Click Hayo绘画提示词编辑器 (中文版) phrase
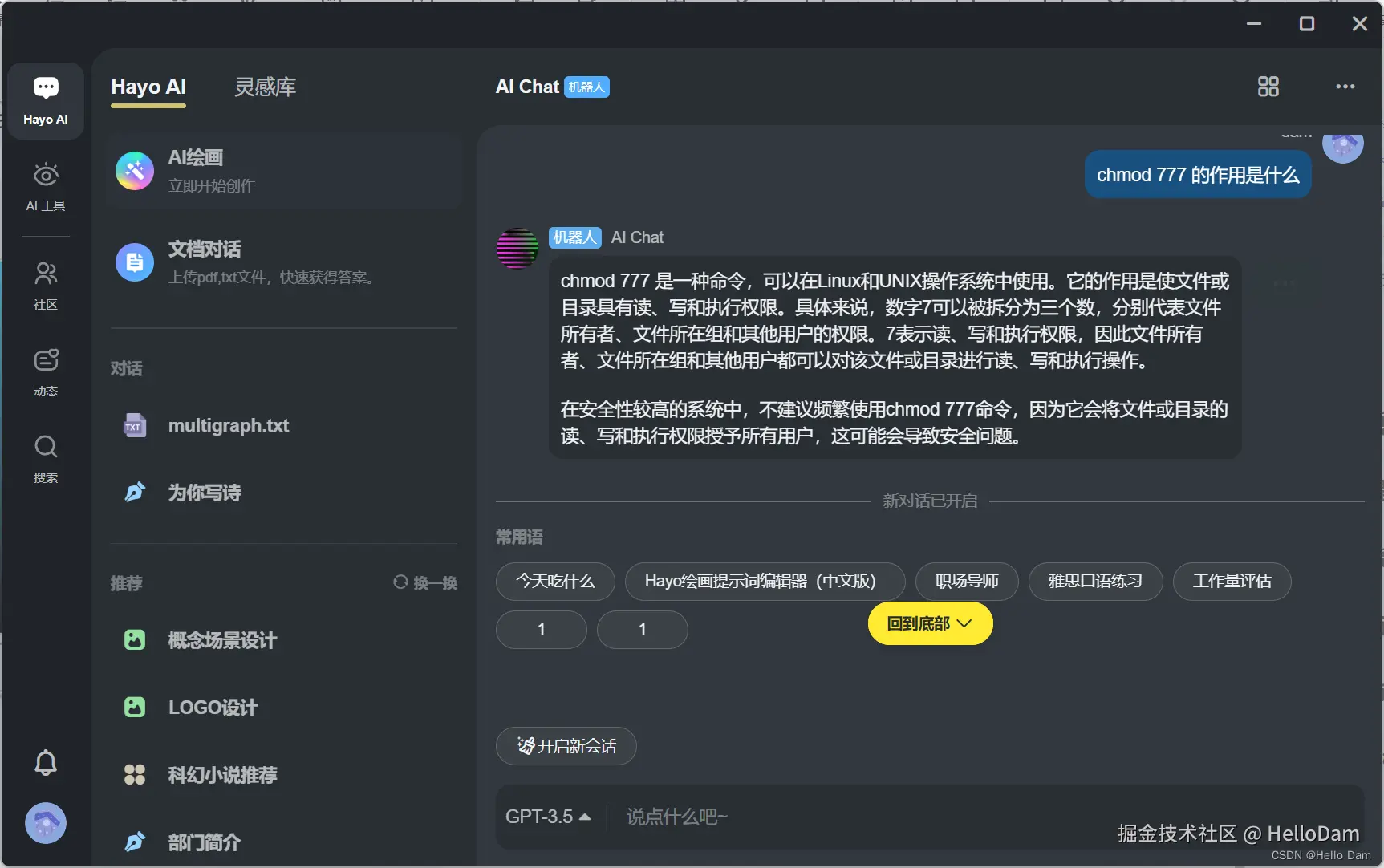Viewport: 1384px width, 868px height. [765, 582]
